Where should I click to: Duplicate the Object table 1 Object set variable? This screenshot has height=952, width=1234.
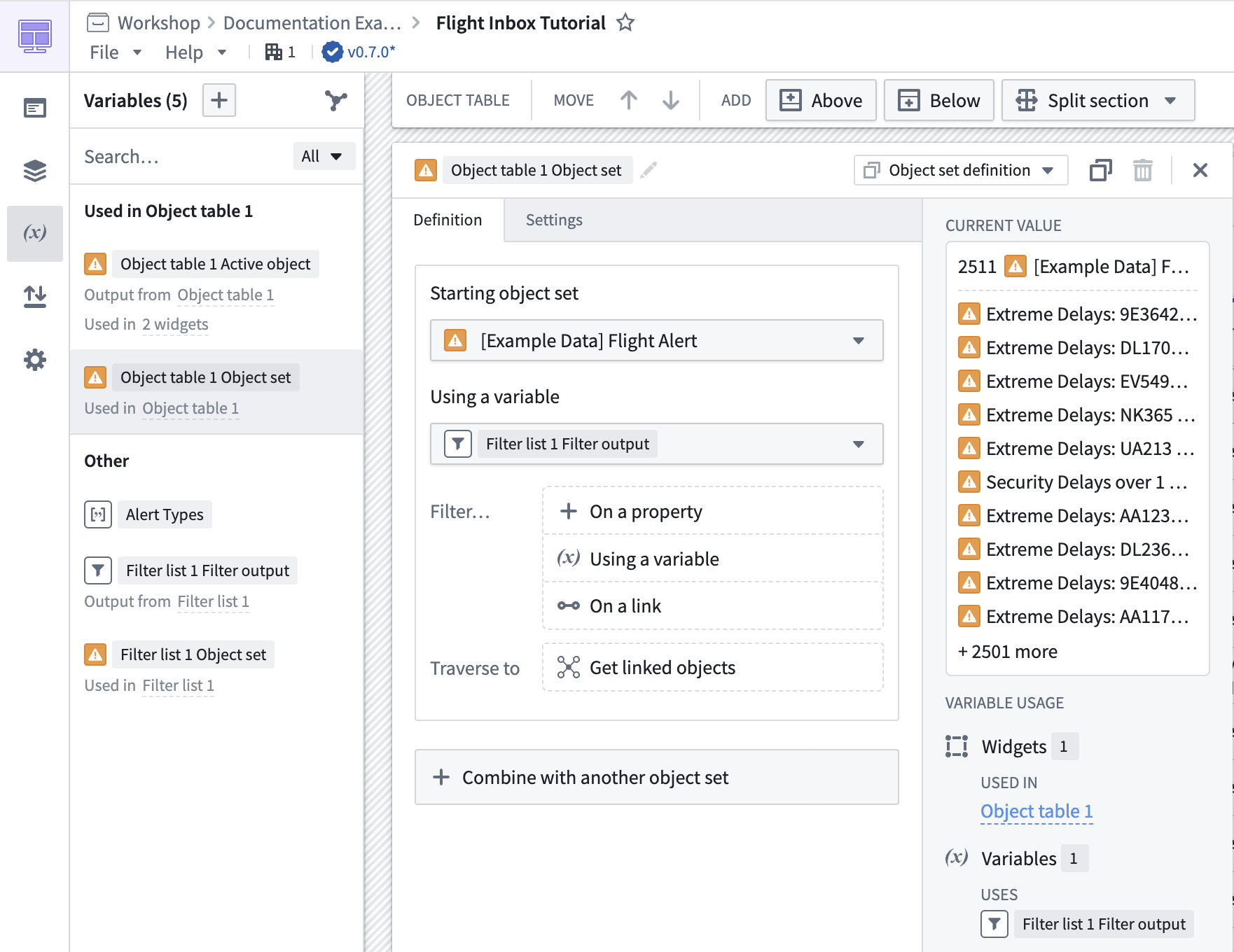[1101, 170]
